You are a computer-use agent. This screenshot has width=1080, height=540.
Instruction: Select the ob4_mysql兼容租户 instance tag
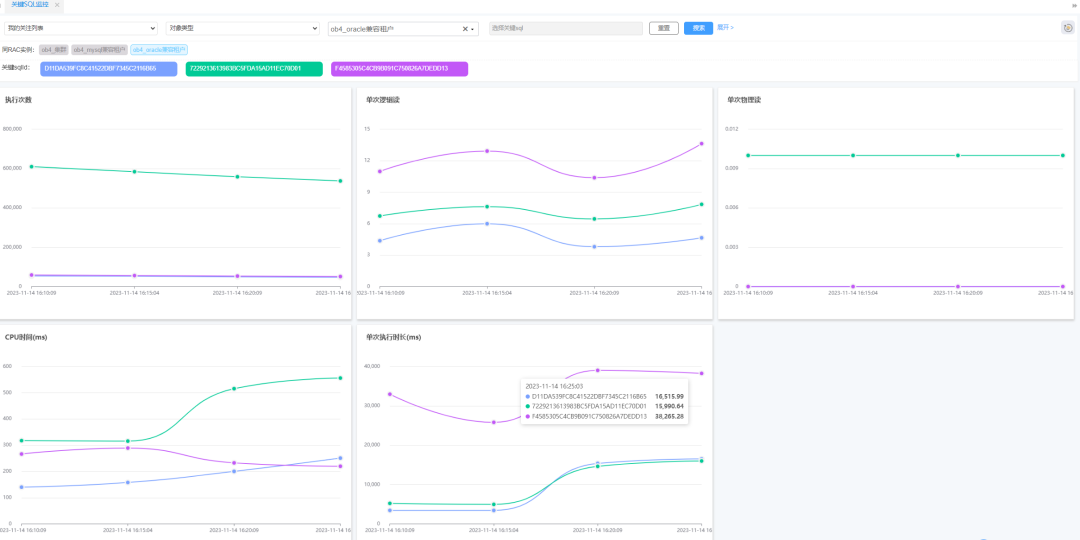pos(99,50)
